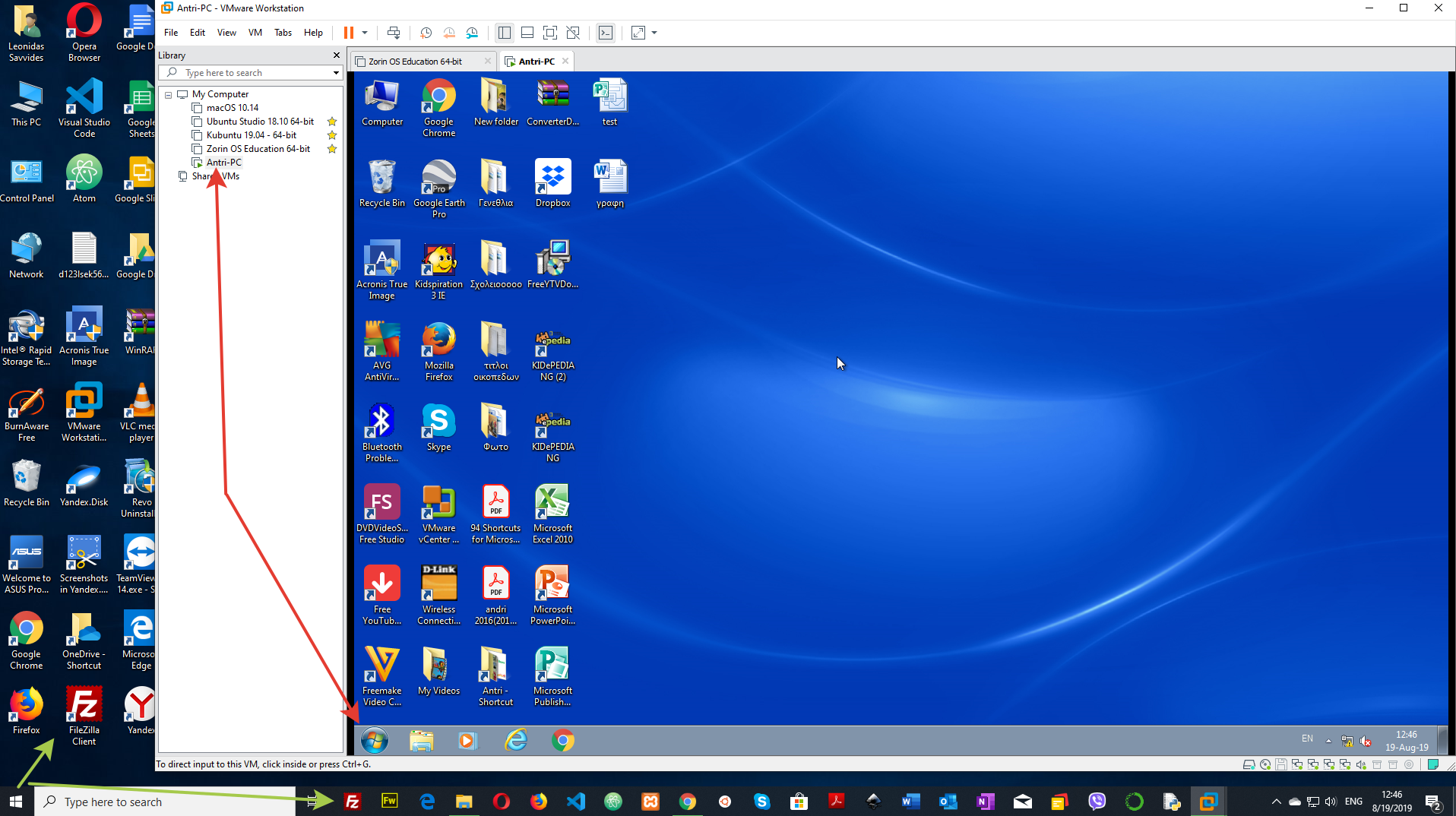The height and width of the screenshot is (816, 1456).
Task: Open Internet Explorer on VM taskbar
Action: (516, 740)
